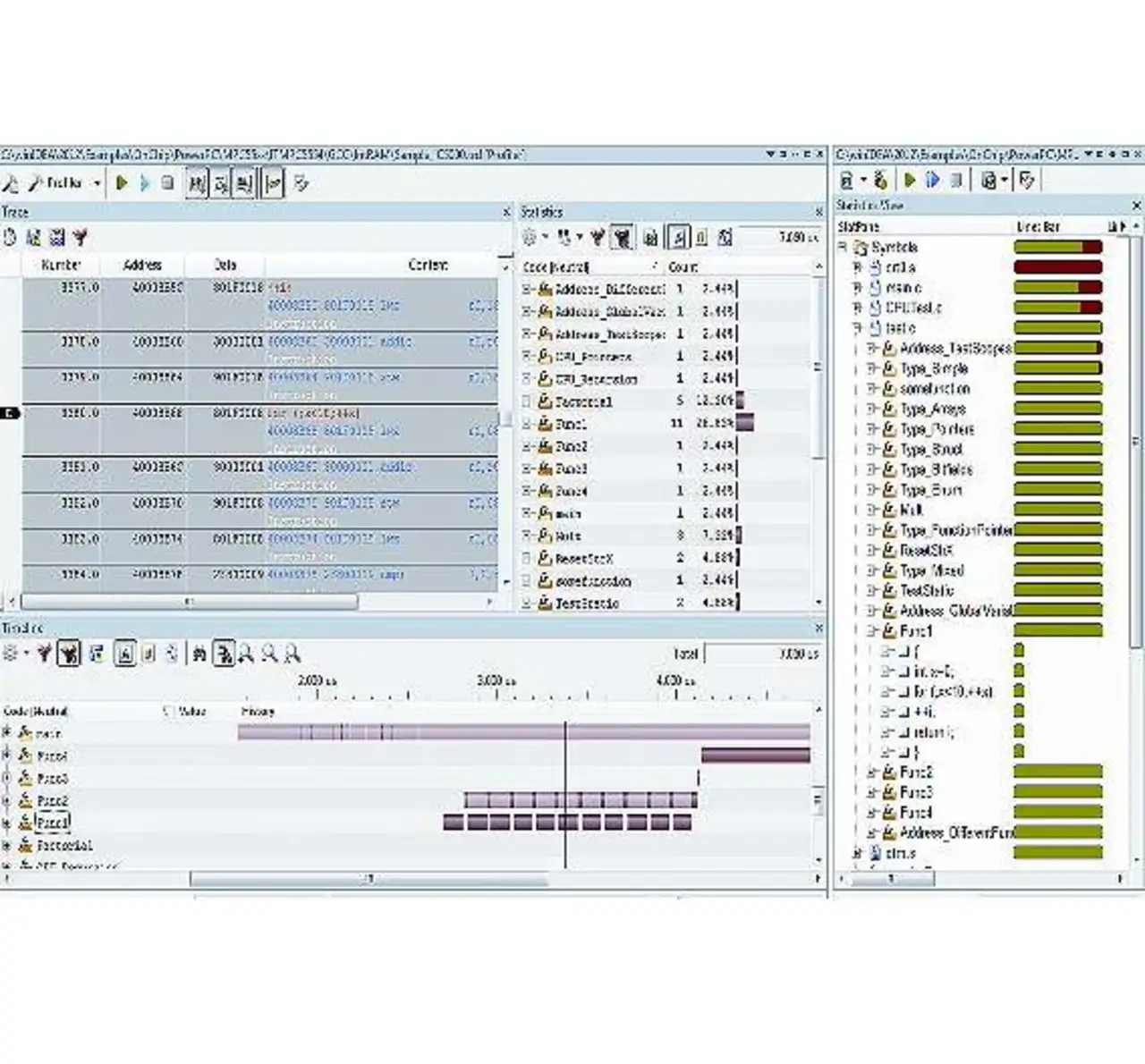Click the rightmost magnifier zoom icon in Timeline
1145x1064 pixels.
tap(292, 654)
